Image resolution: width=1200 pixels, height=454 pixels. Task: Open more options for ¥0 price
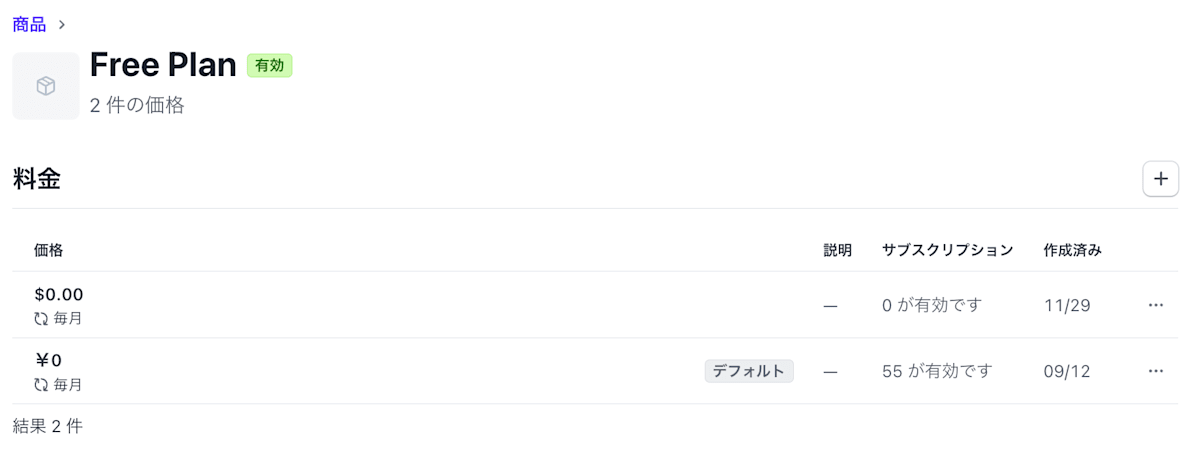coord(1156,371)
